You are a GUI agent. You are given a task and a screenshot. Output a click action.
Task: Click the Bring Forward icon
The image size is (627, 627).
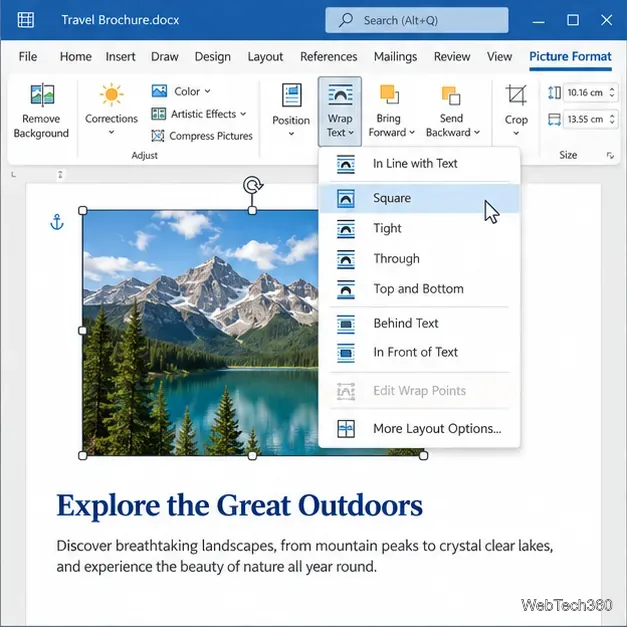coord(389,95)
